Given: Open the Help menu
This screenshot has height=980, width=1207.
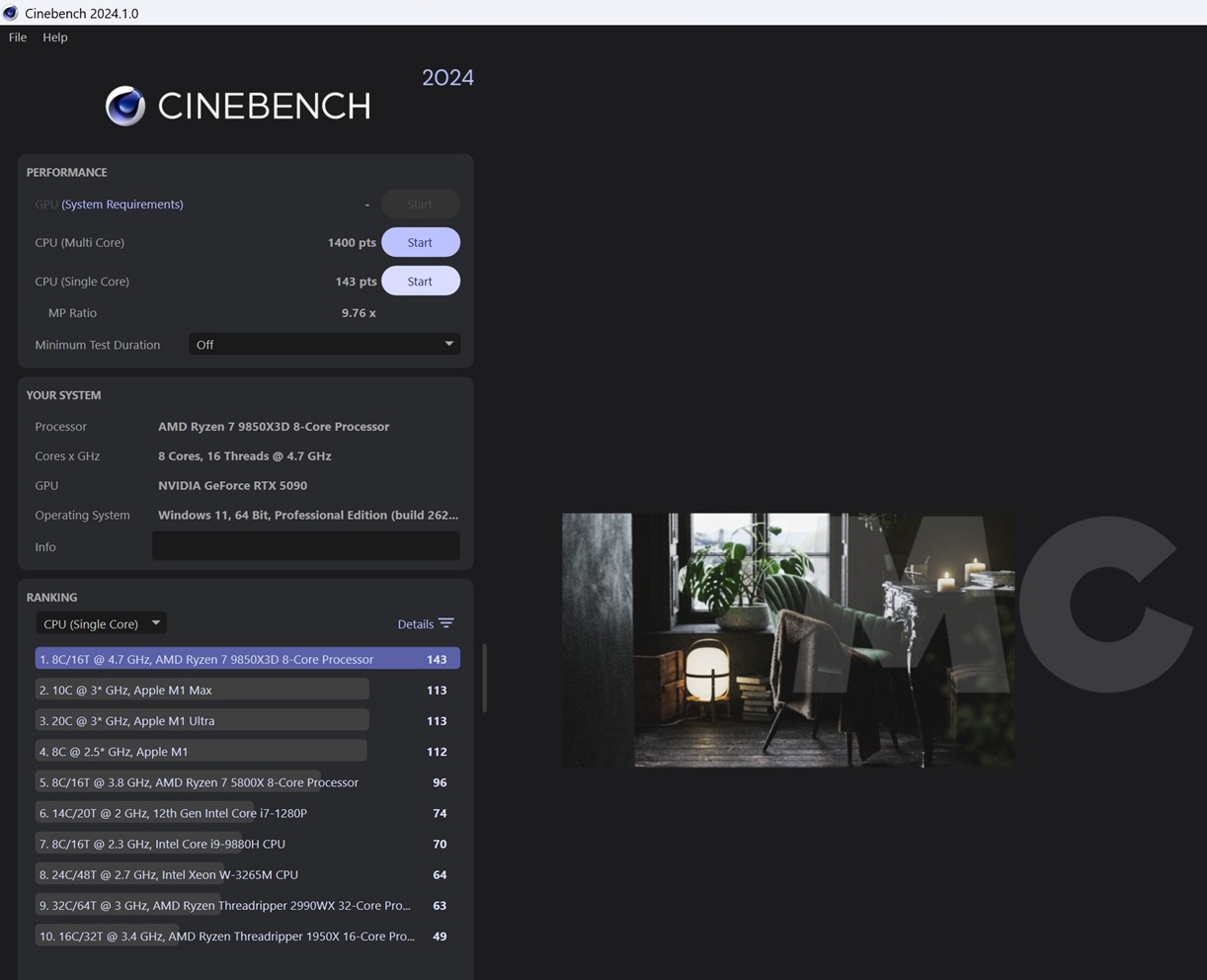Looking at the screenshot, I should coord(55,38).
